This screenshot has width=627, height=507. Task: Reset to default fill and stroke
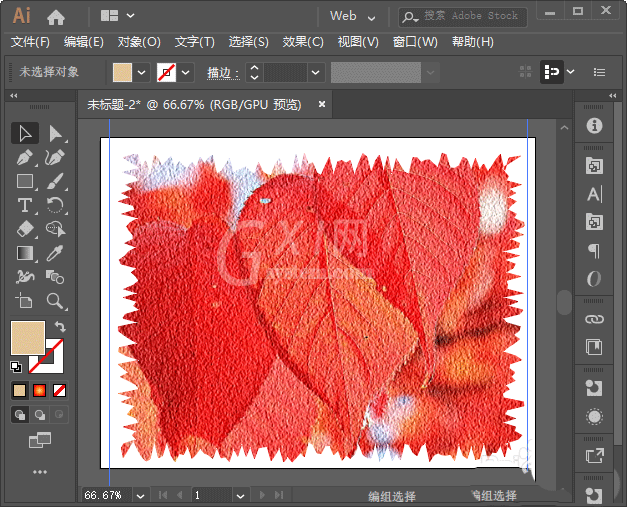click(x=16, y=367)
